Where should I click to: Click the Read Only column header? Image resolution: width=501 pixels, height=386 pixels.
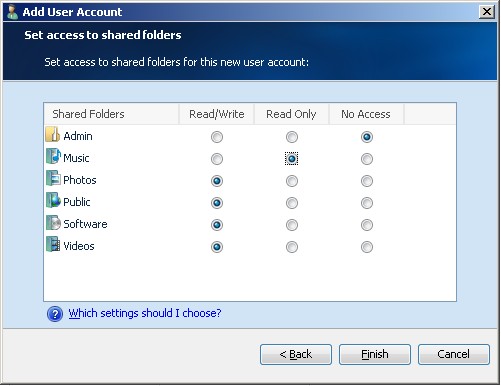tap(292, 114)
